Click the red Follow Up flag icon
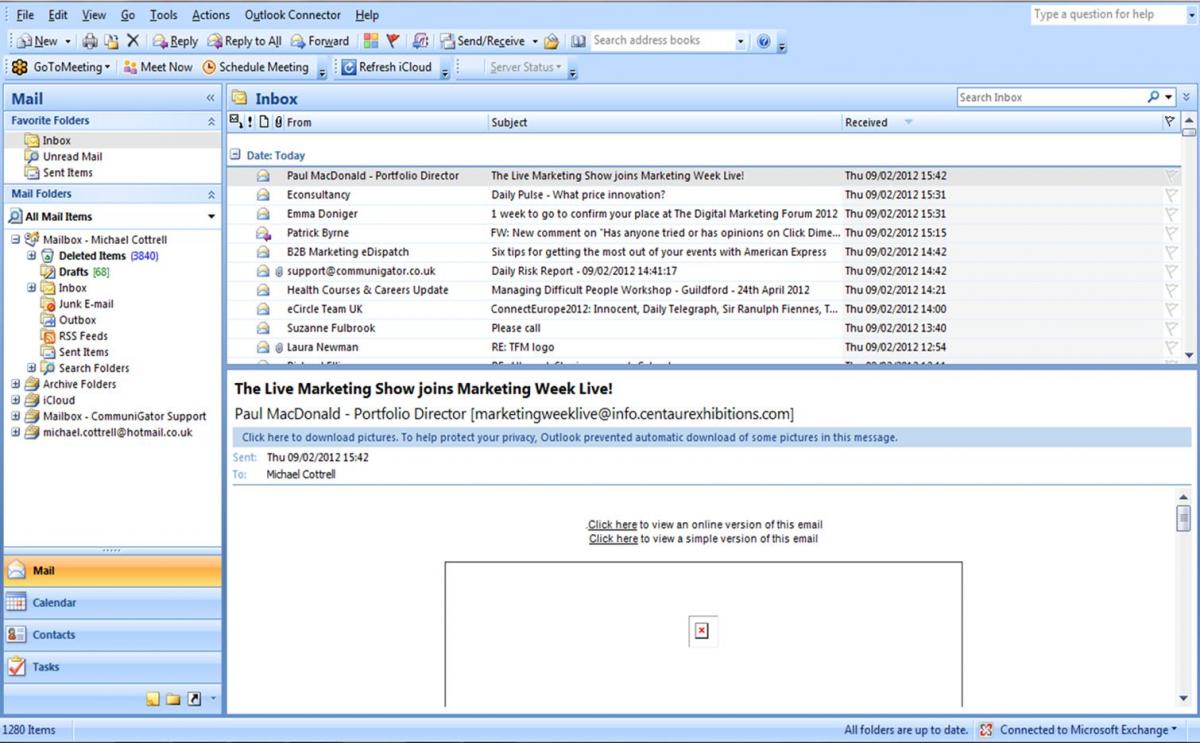 [393, 41]
